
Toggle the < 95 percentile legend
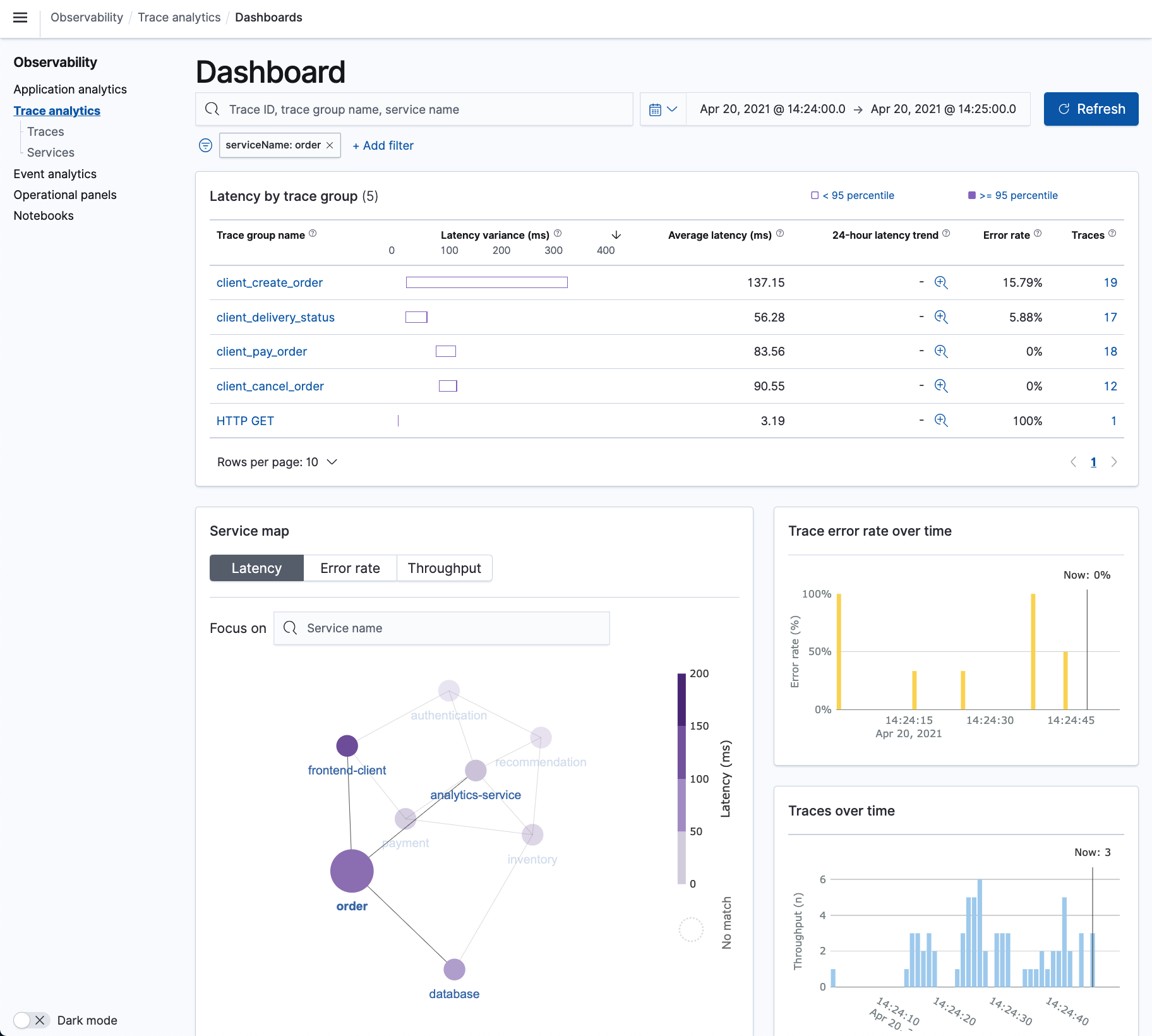(x=853, y=195)
